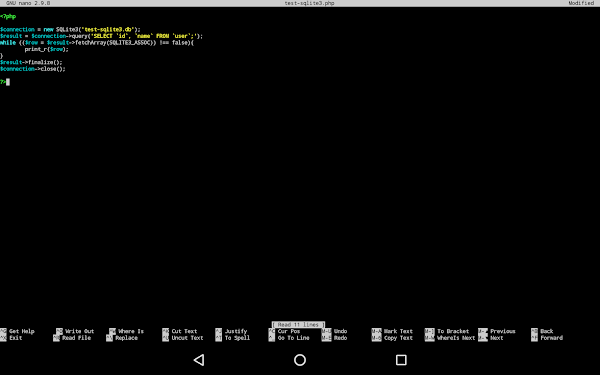Screen dimensions: 600x375
Task: Click the WhereIs Next shortcut label
Action: click(456, 338)
